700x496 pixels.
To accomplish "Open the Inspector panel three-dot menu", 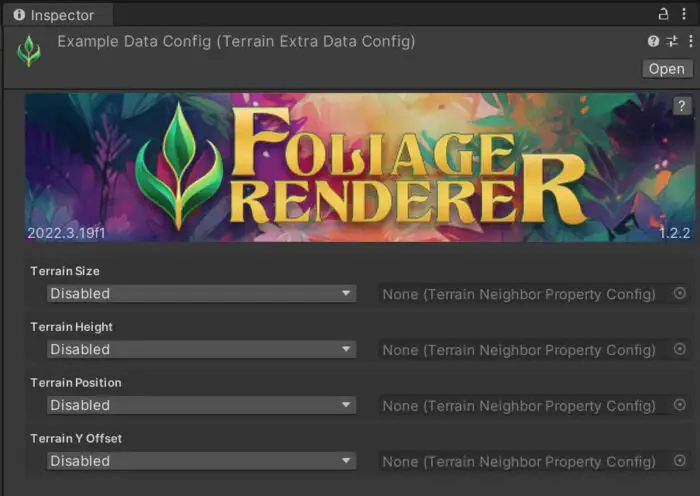I will (x=684, y=15).
